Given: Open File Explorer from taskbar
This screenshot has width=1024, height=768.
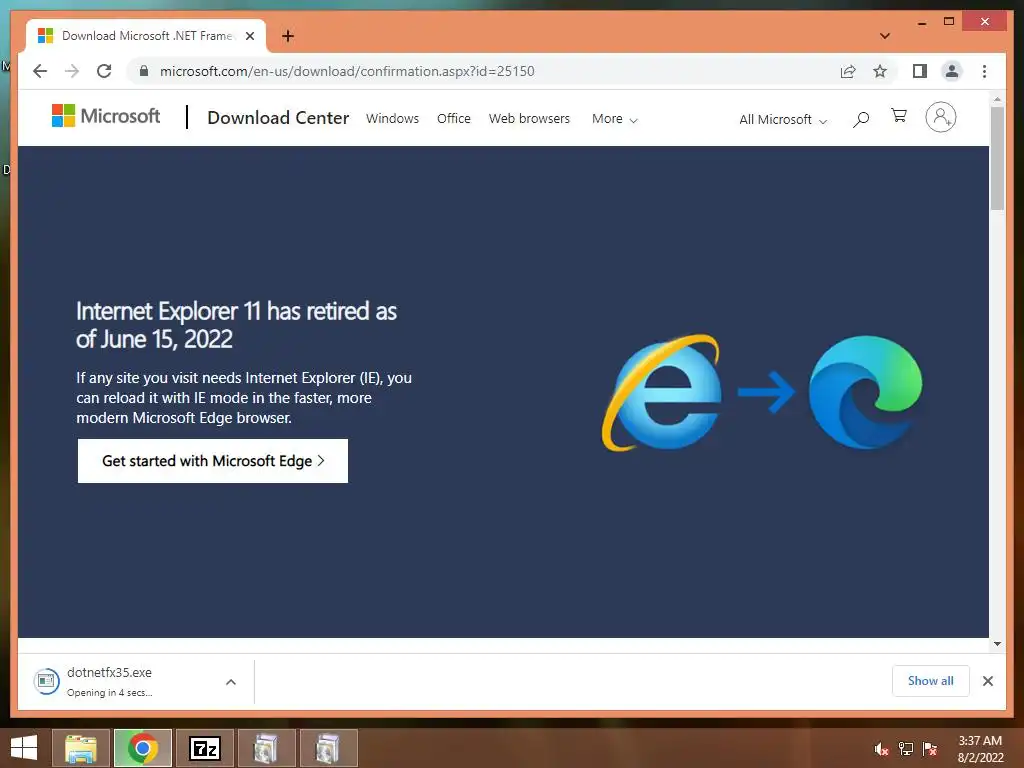Looking at the screenshot, I should coord(80,748).
